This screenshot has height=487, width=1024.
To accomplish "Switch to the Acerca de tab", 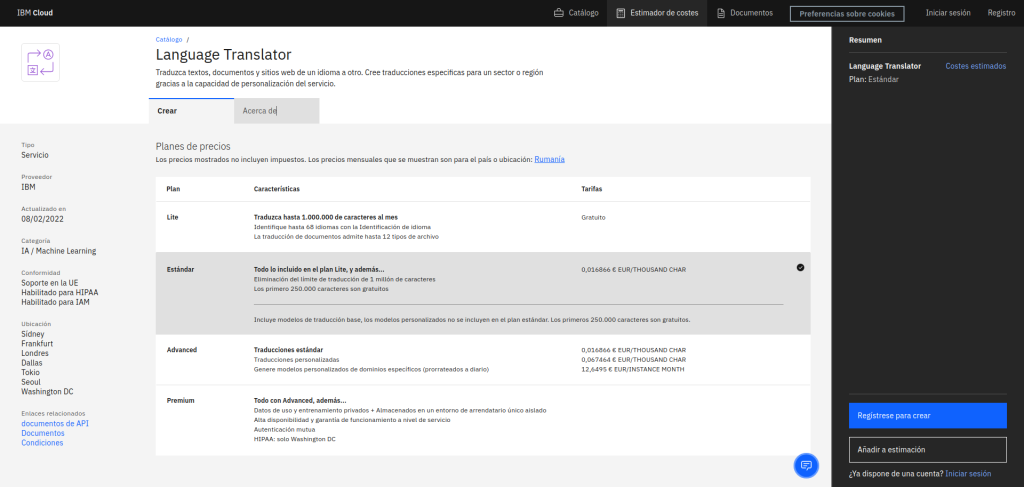I will pyautogui.click(x=277, y=111).
